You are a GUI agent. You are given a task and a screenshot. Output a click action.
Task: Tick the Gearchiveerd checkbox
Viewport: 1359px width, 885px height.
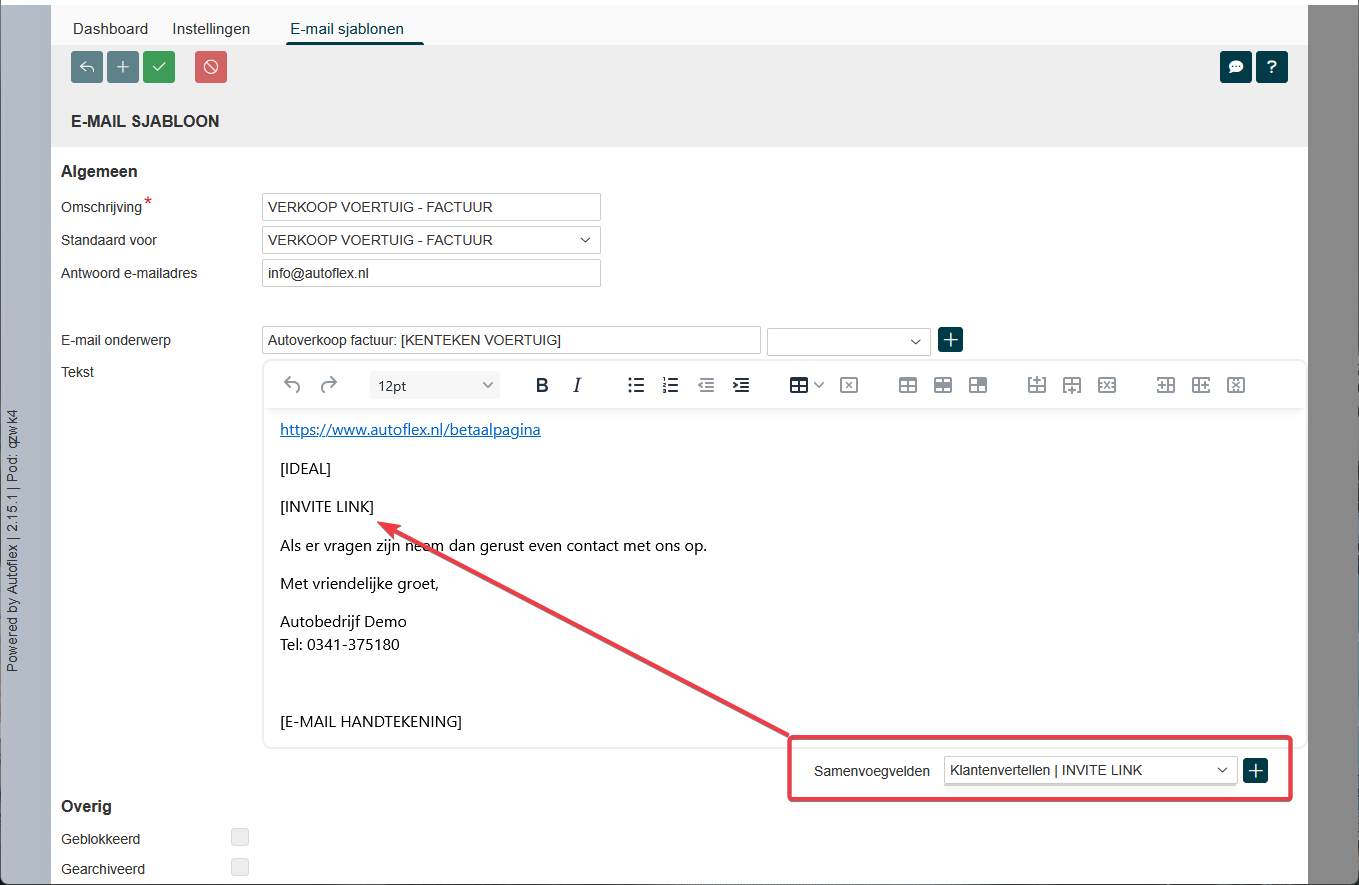pos(240,868)
